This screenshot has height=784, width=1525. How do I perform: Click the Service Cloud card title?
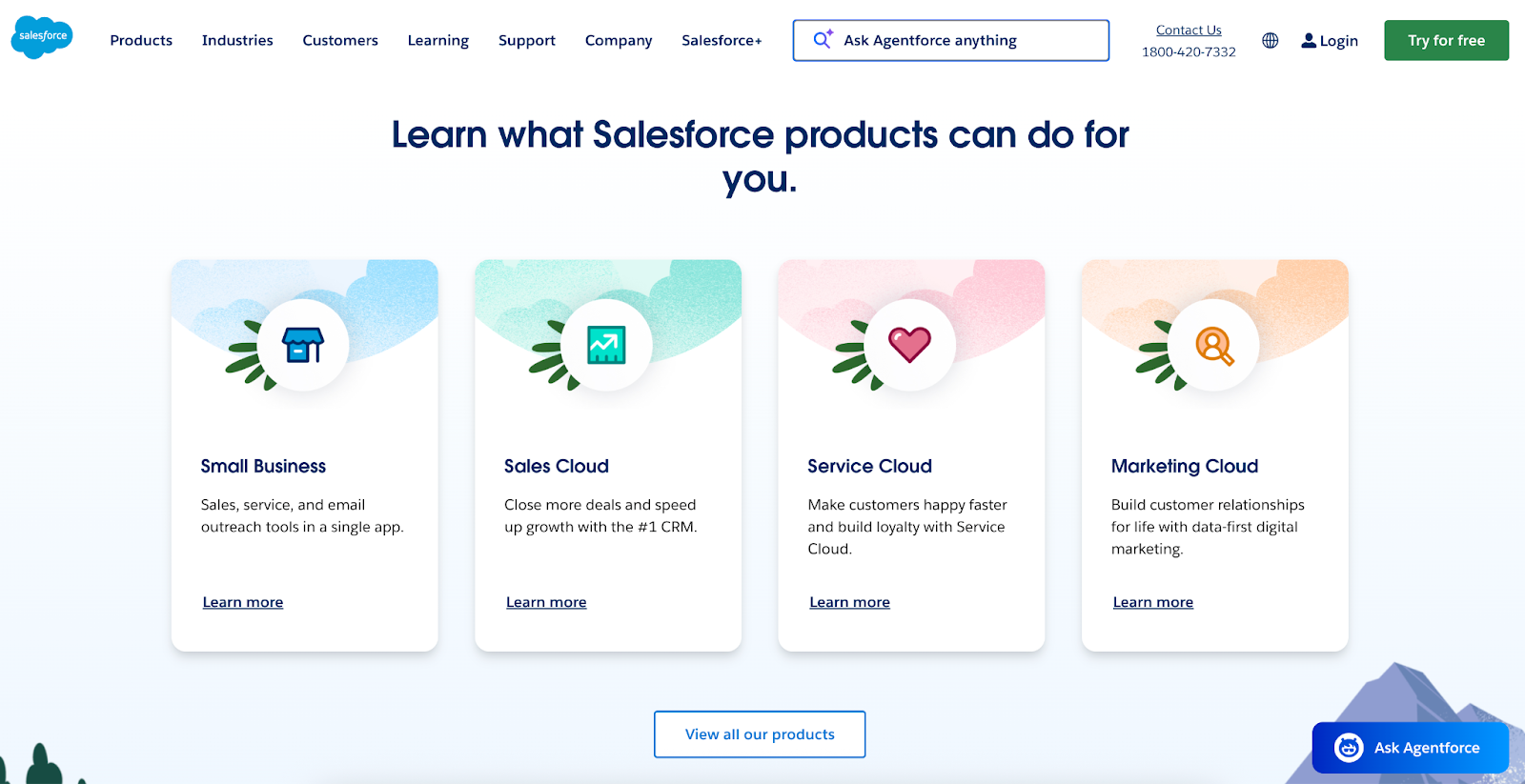(869, 466)
